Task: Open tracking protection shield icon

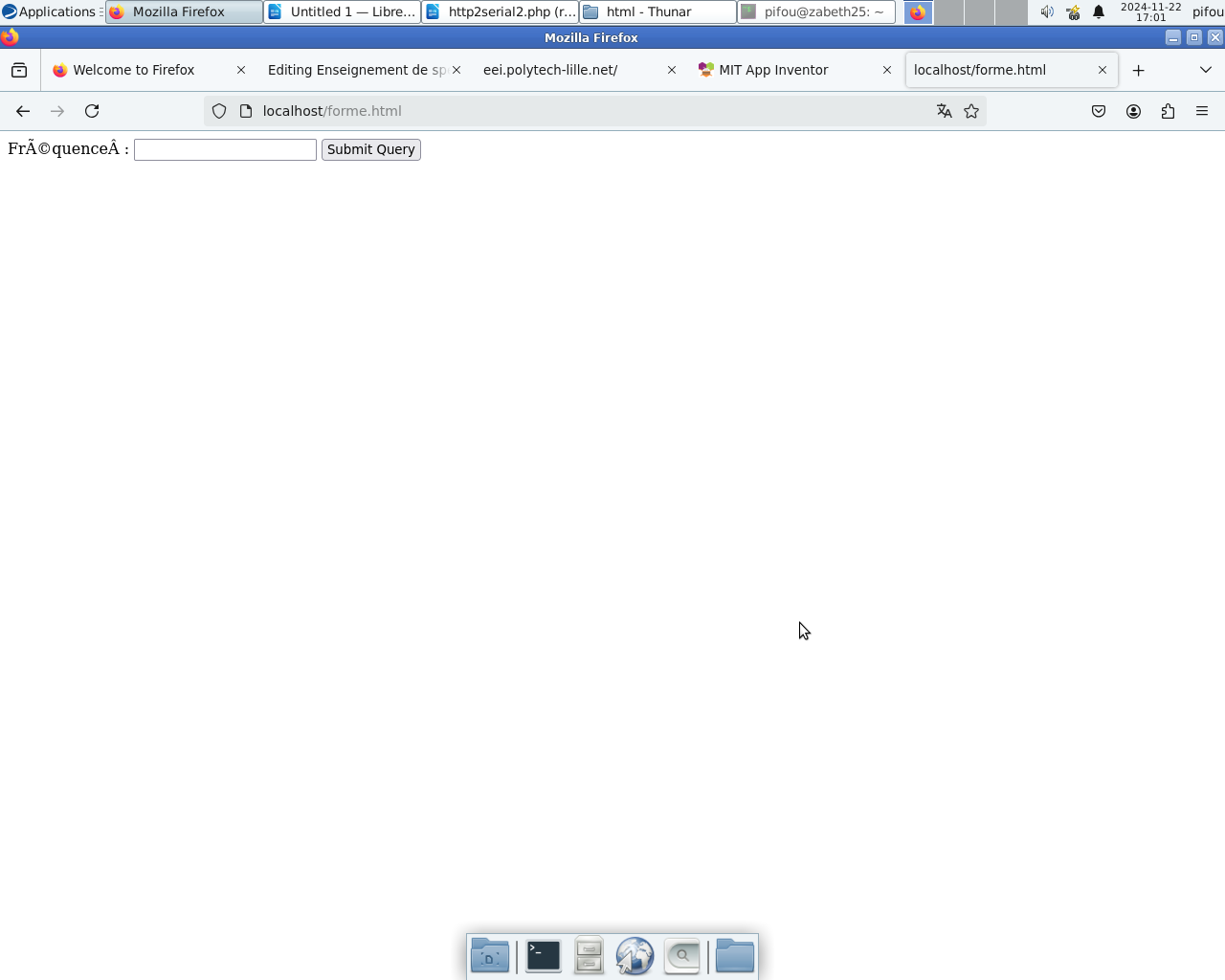Action: point(219,111)
